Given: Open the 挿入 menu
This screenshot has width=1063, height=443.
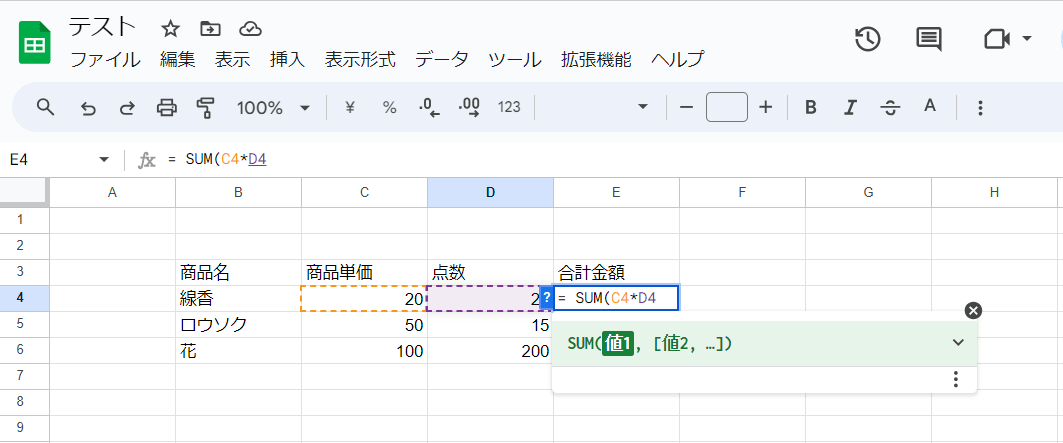Looking at the screenshot, I should (x=287, y=59).
